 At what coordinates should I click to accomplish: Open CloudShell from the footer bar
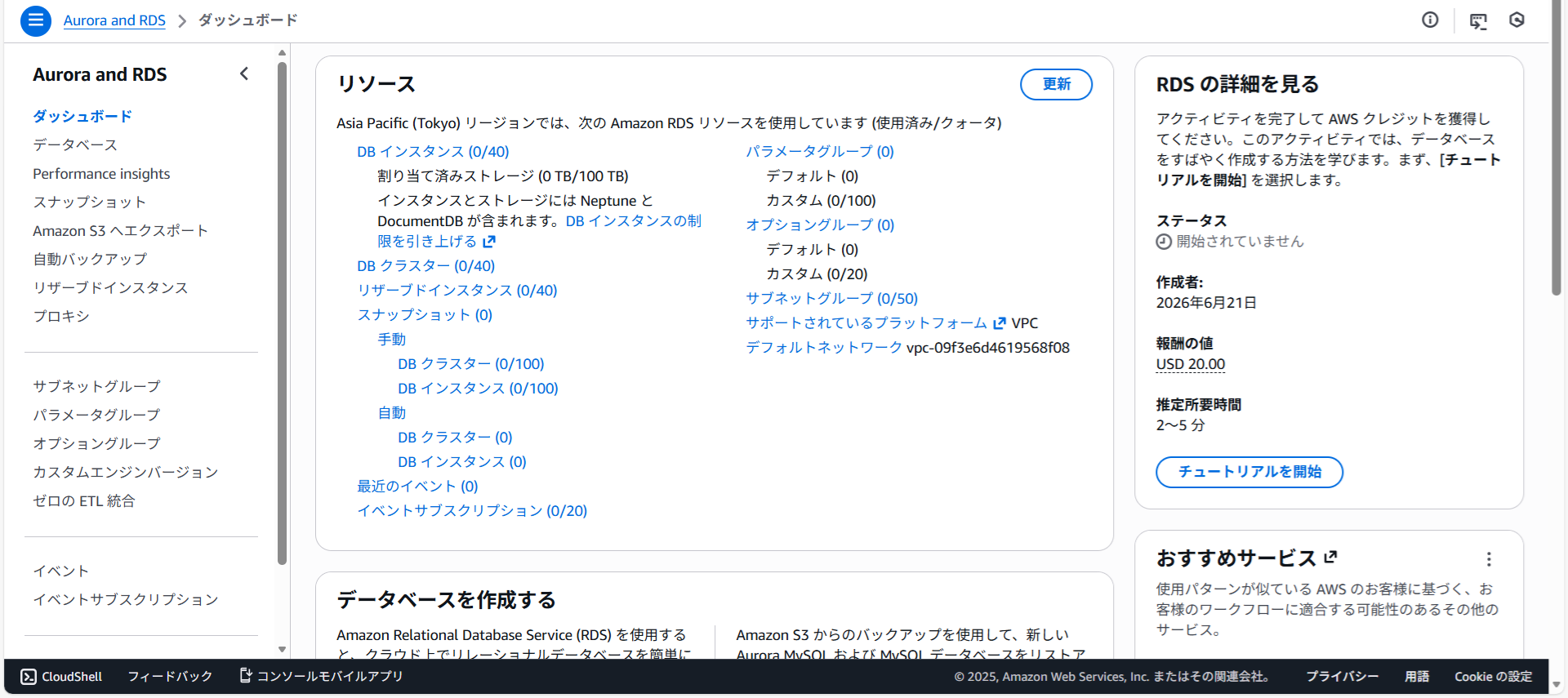(x=62, y=677)
